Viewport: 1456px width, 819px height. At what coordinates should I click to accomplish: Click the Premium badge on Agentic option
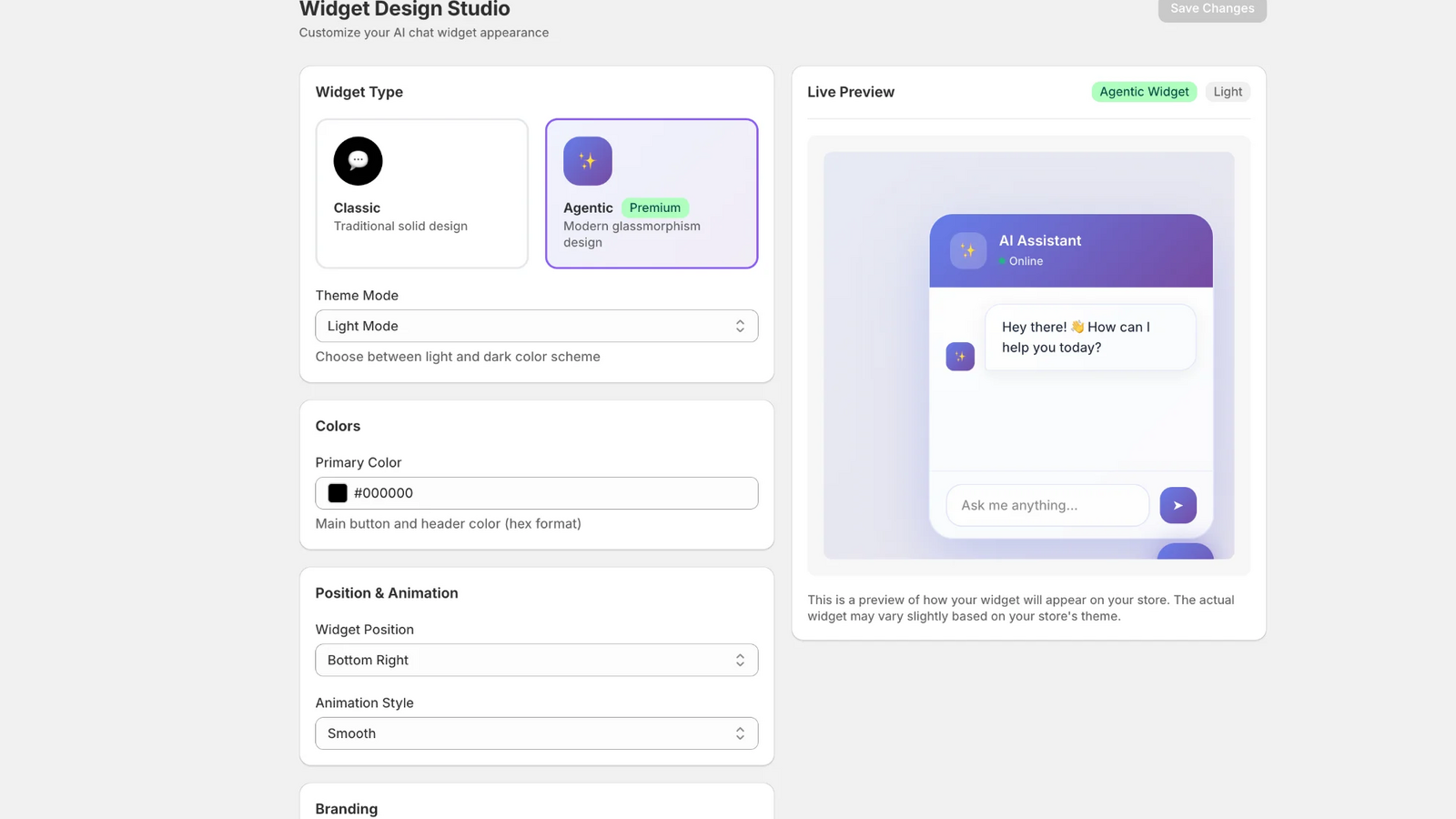click(654, 207)
